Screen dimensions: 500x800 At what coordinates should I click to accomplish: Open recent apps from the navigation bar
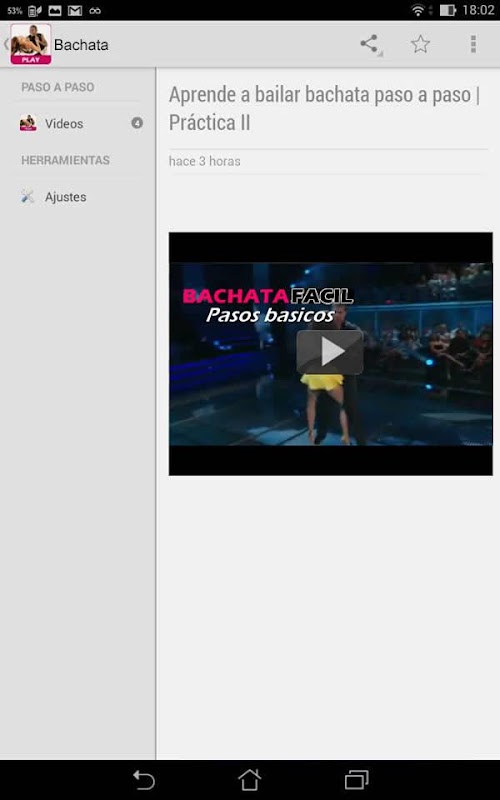click(x=356, y=780)
